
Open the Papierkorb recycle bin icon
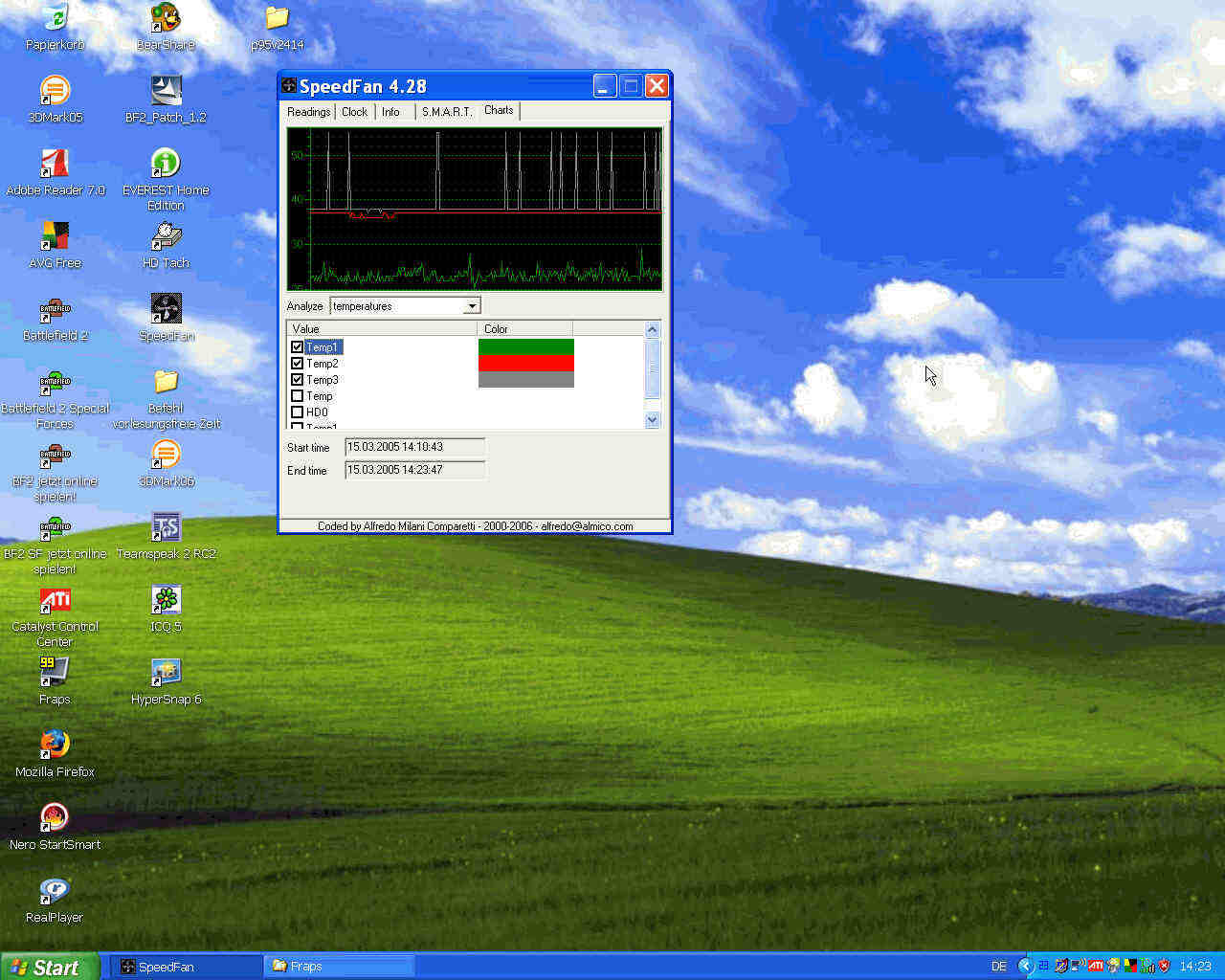(55, 27)
